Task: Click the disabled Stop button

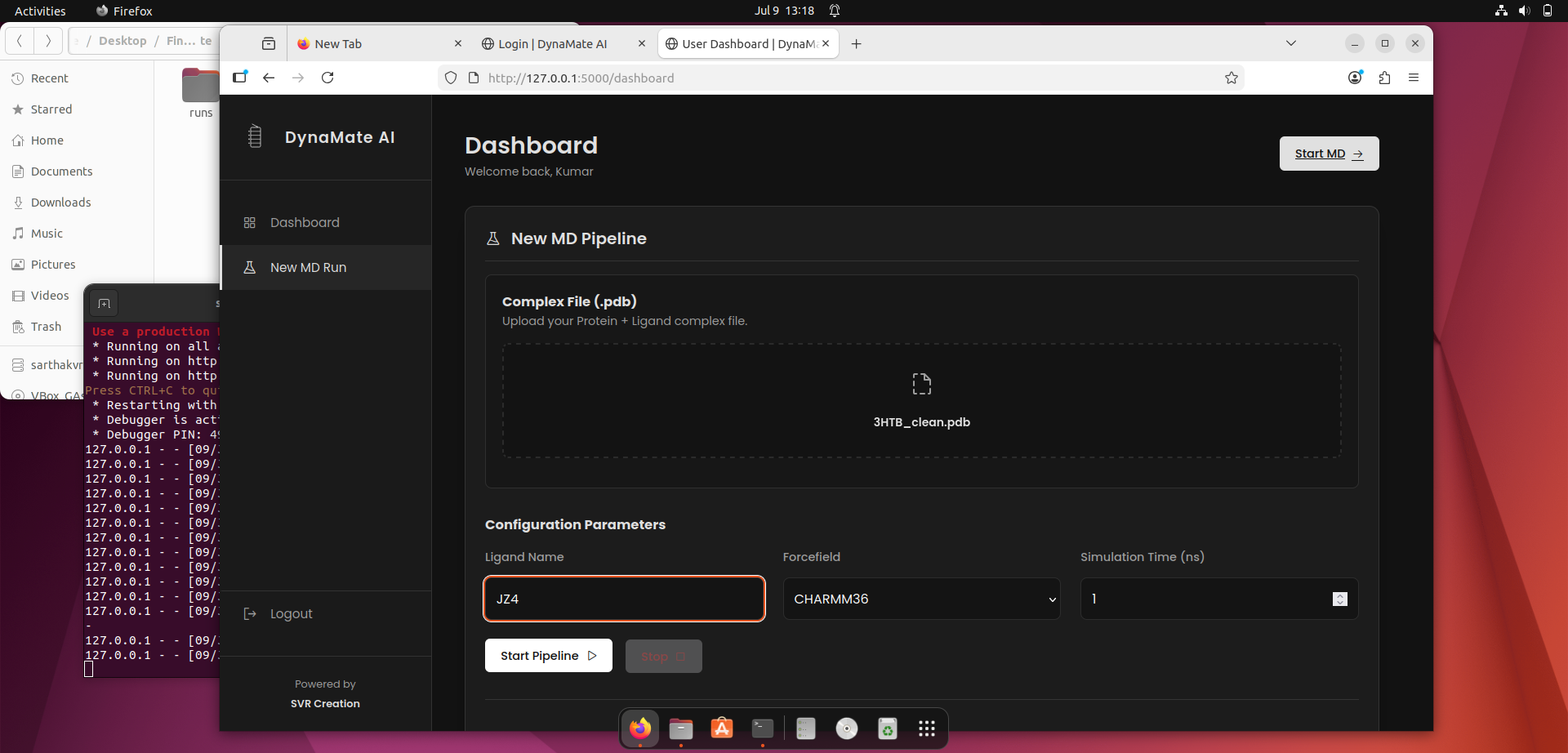Action: [x=663, y=656]
